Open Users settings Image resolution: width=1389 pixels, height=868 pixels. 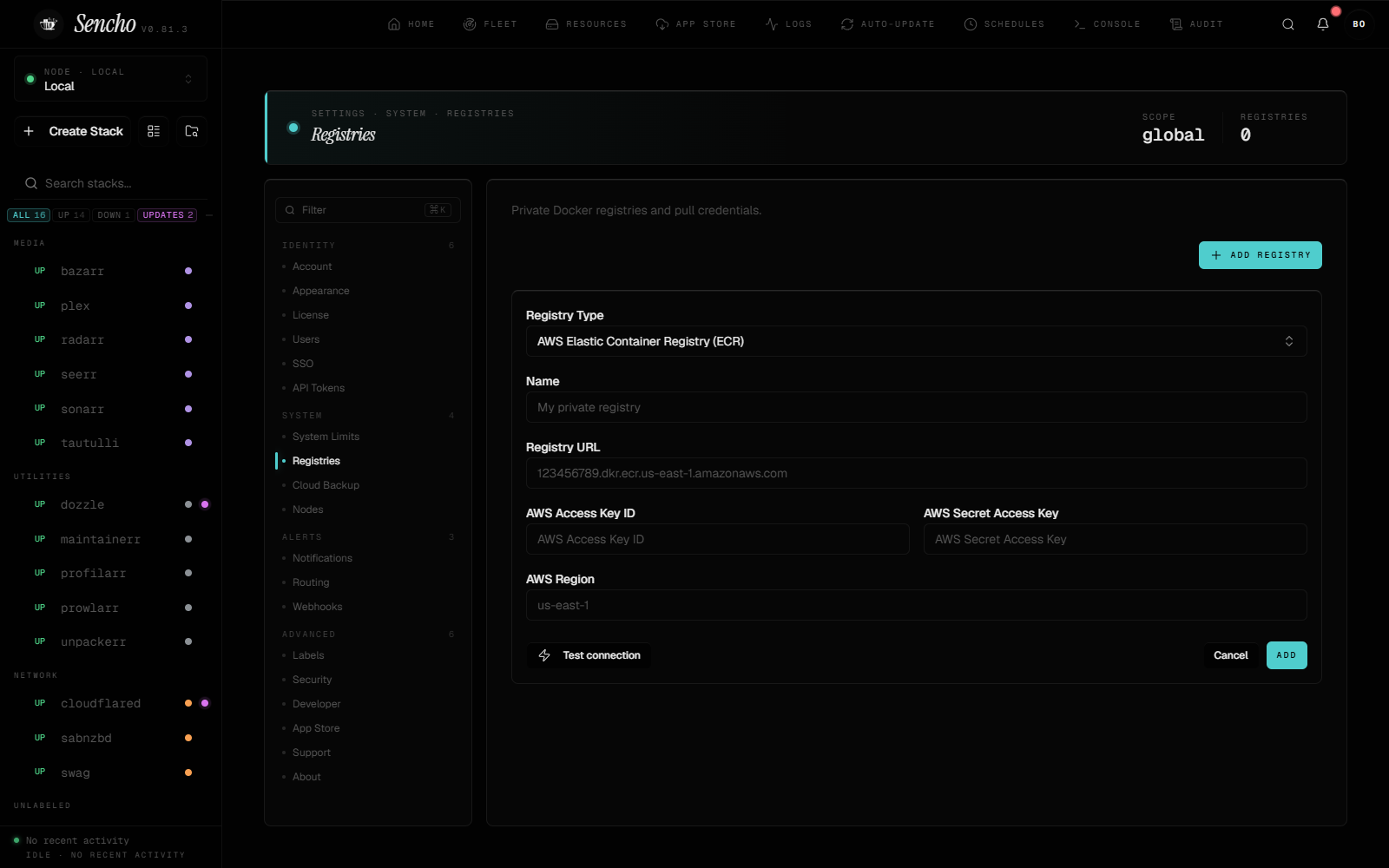368,339
